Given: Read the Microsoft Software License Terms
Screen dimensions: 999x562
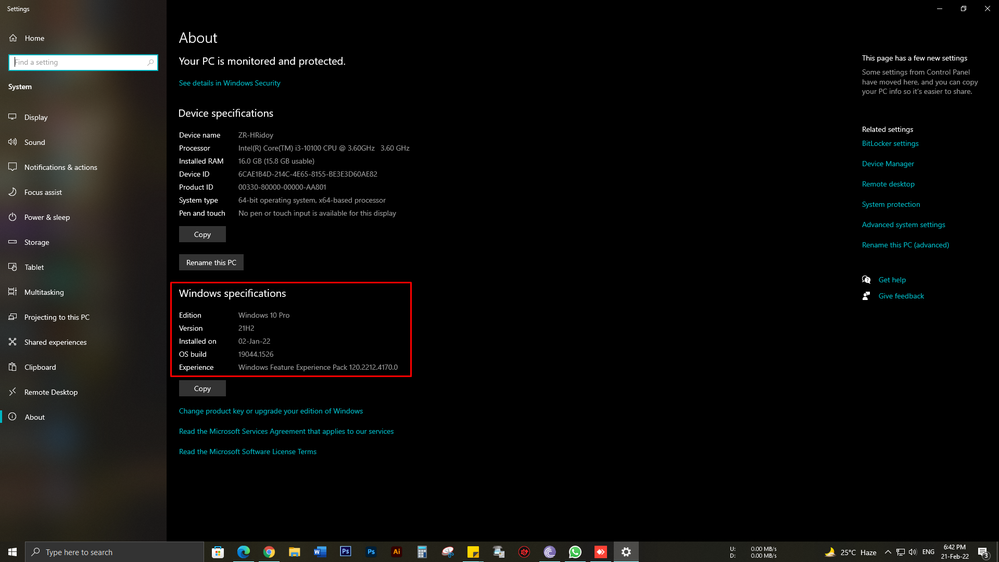Looking at the screenshot, I should point(247,452).
